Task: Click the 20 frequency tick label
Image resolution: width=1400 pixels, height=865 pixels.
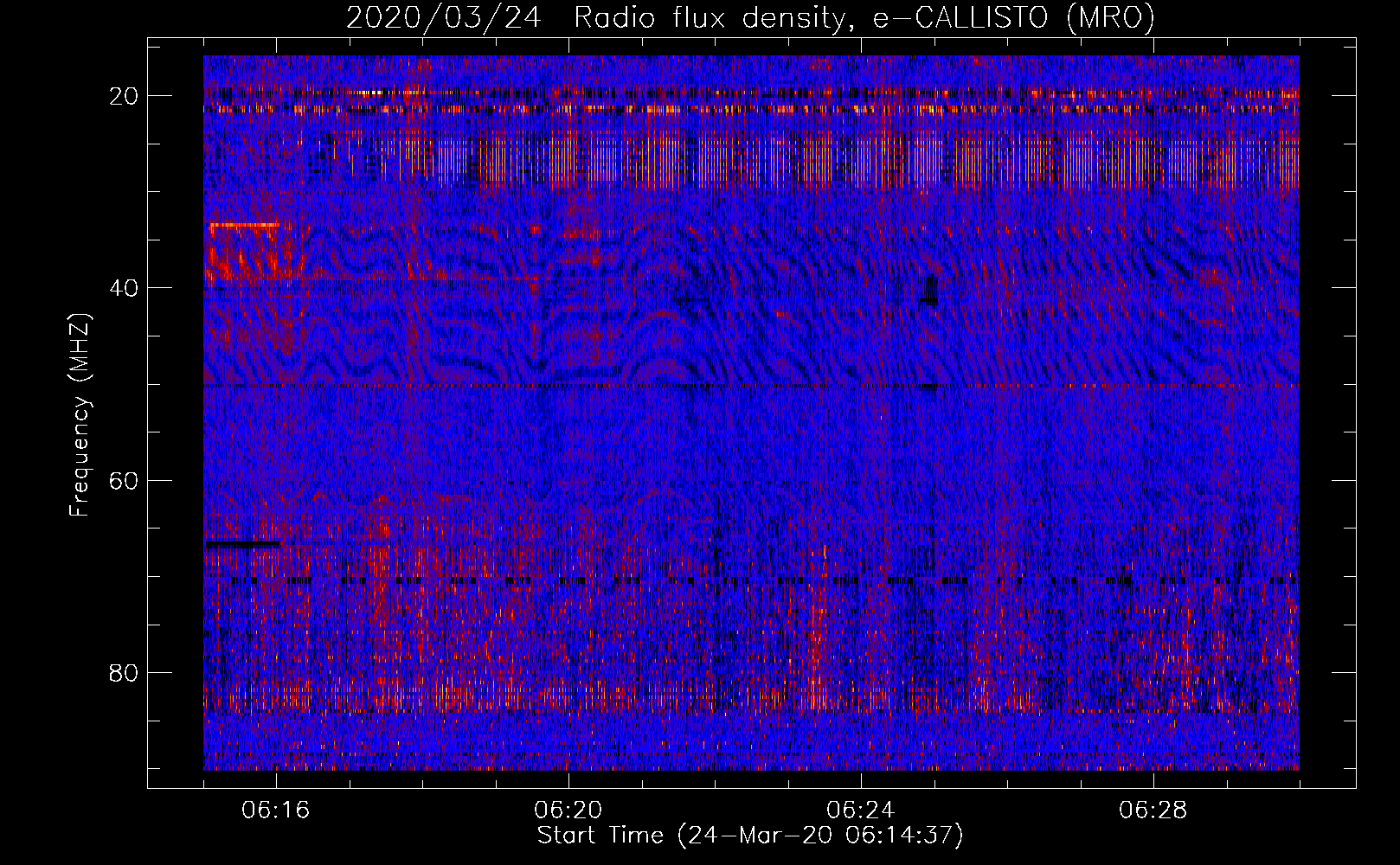Action: click(124, 96)
